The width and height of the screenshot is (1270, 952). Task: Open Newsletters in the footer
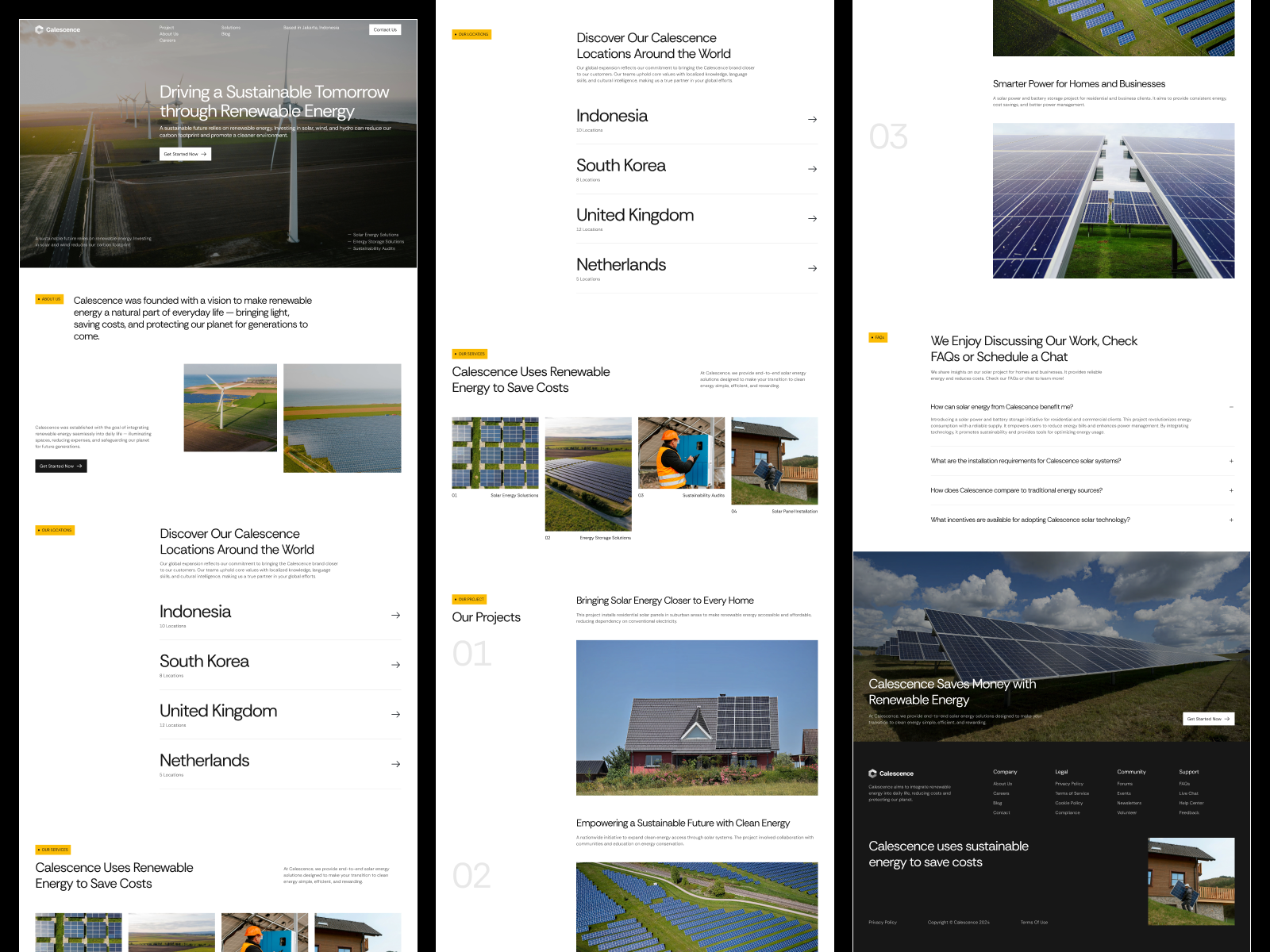click(x=1130, y=803)
